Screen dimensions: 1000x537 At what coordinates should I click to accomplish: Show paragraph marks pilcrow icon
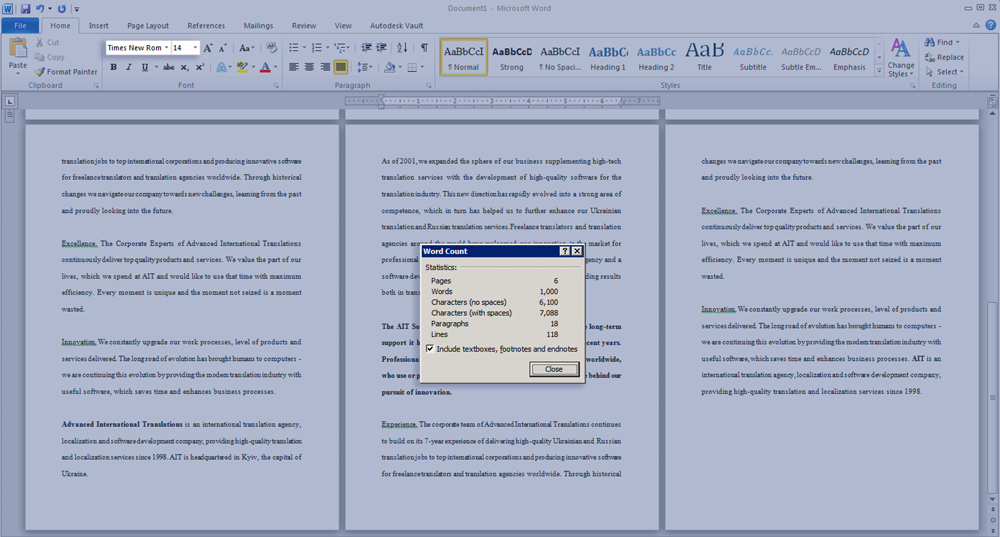(424, 48)
